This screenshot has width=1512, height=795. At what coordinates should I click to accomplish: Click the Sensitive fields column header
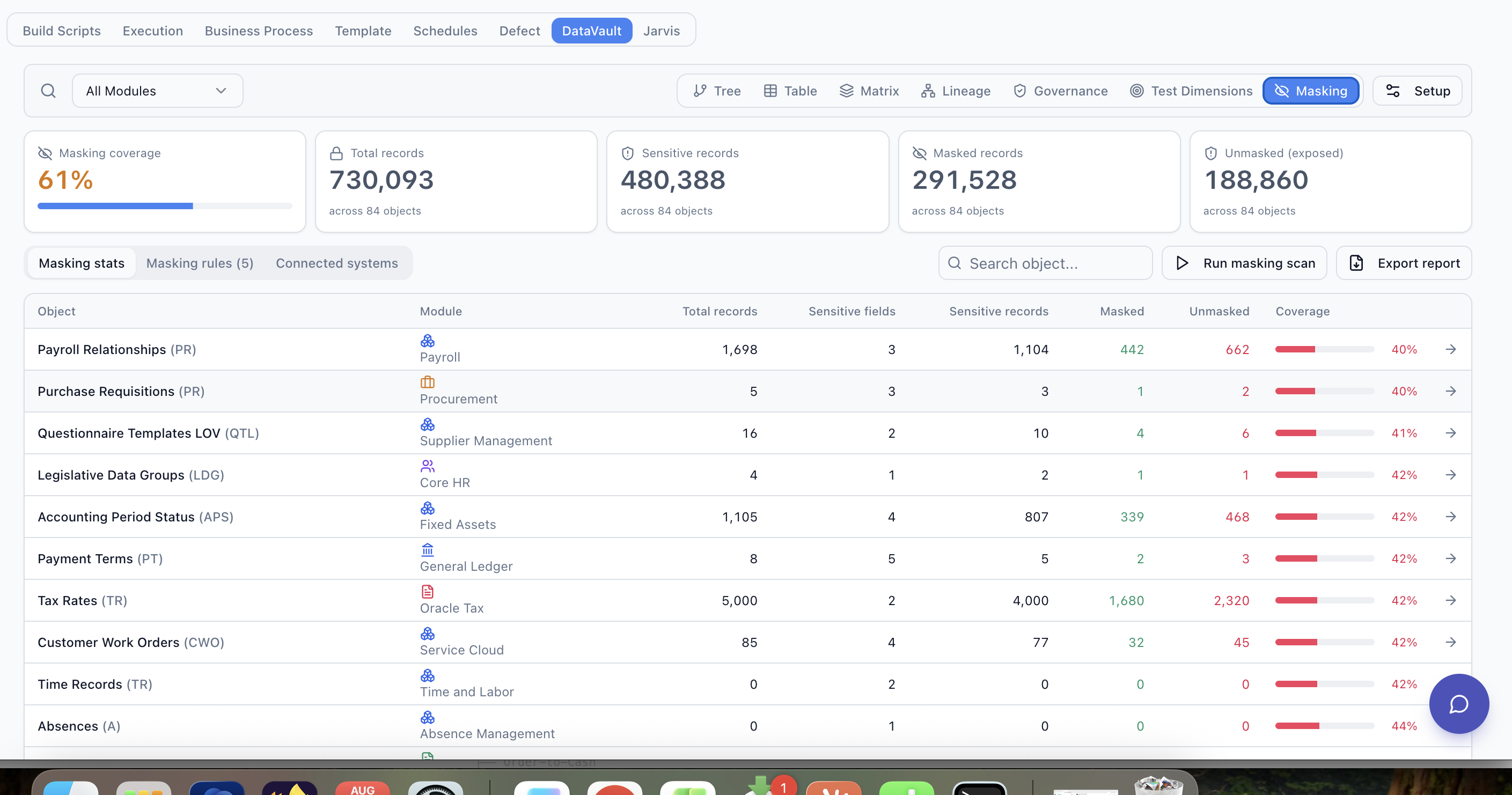tap(852, 311)
